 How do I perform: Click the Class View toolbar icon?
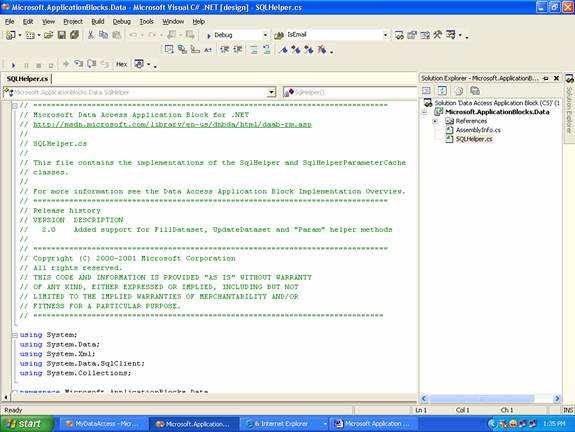451,35
